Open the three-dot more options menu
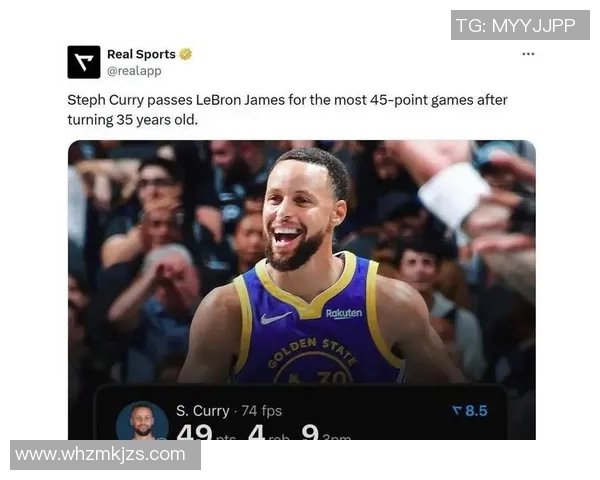The height and width of the screenshot is (480, 600). pyautogui.click(x=528, y=54)
